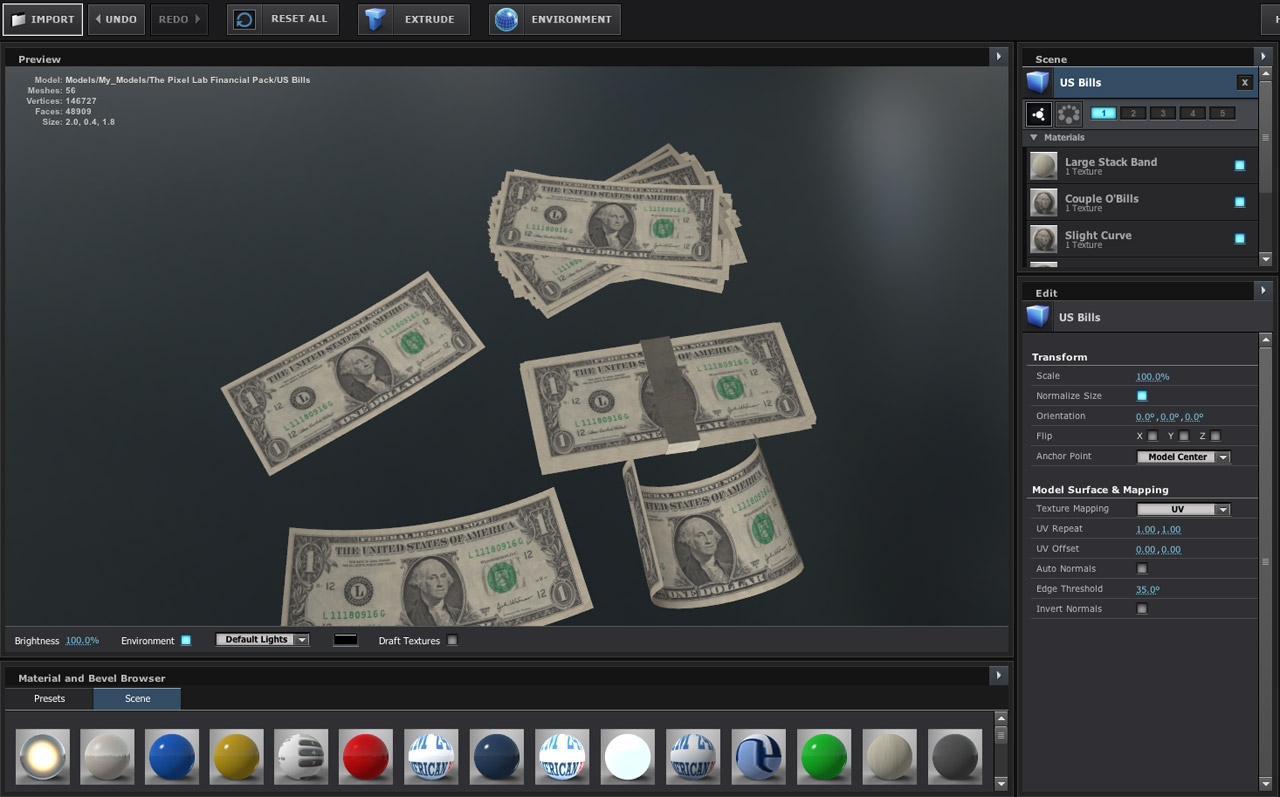Expand the Preview panel menu arrow
Screen dimensions: 1280x797
pyautogui.click(x=998, y=57)
